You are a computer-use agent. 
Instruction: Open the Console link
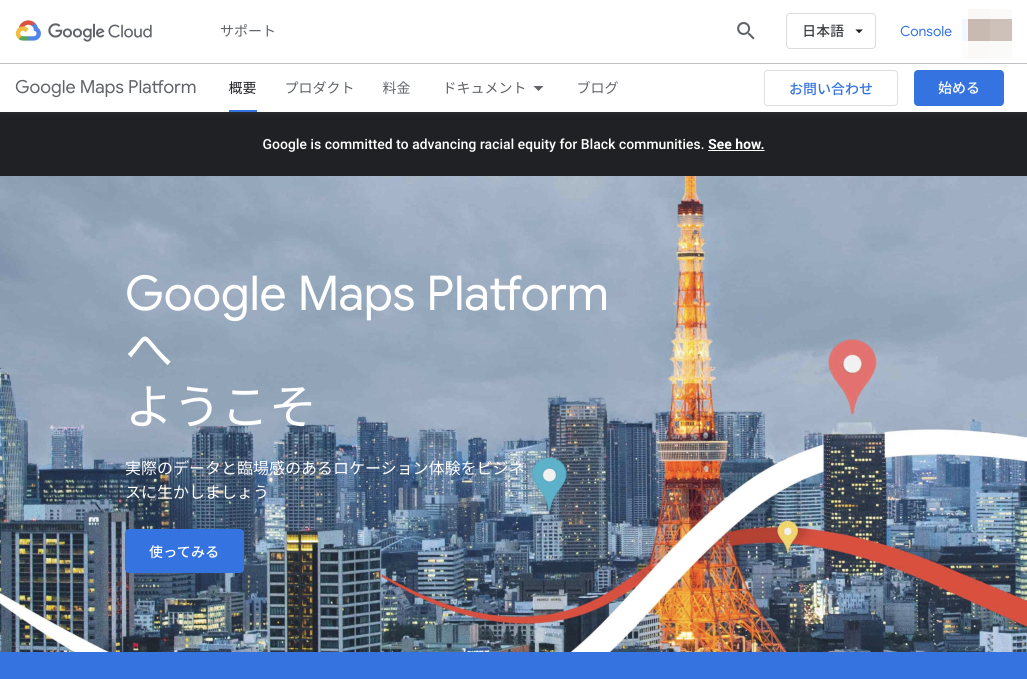click(925, 31)
